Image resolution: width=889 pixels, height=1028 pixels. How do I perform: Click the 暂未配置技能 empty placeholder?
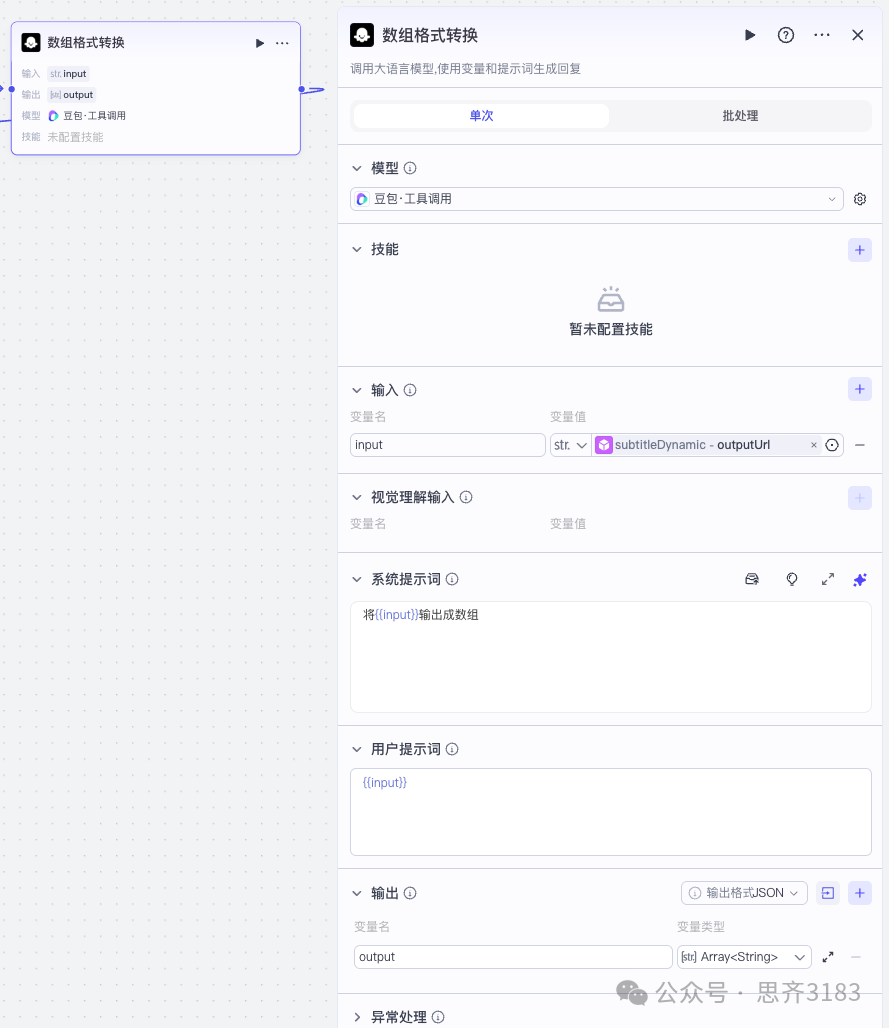(x=610, y=312)
